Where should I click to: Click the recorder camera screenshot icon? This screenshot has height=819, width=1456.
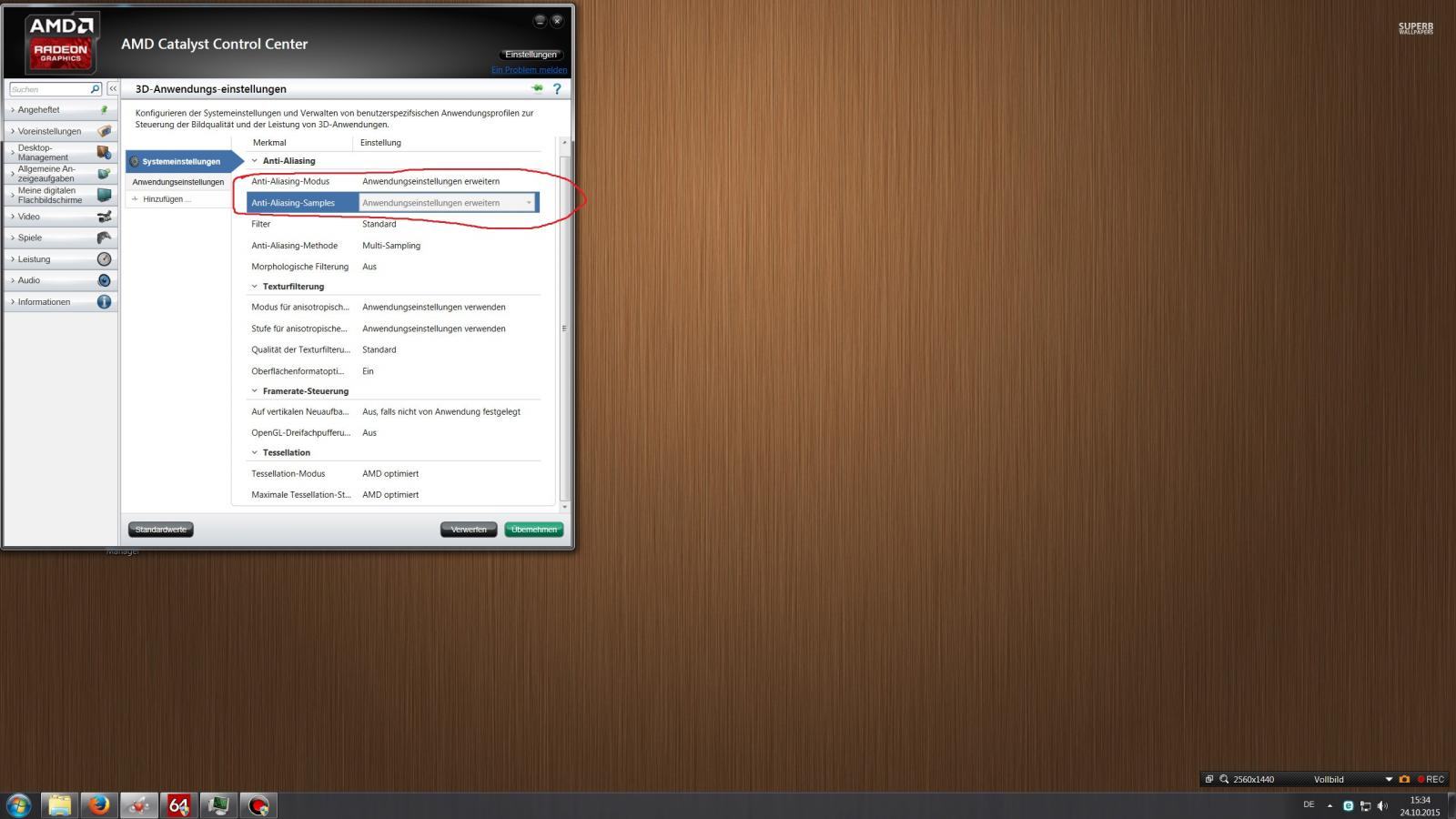tap(1404, 779)
